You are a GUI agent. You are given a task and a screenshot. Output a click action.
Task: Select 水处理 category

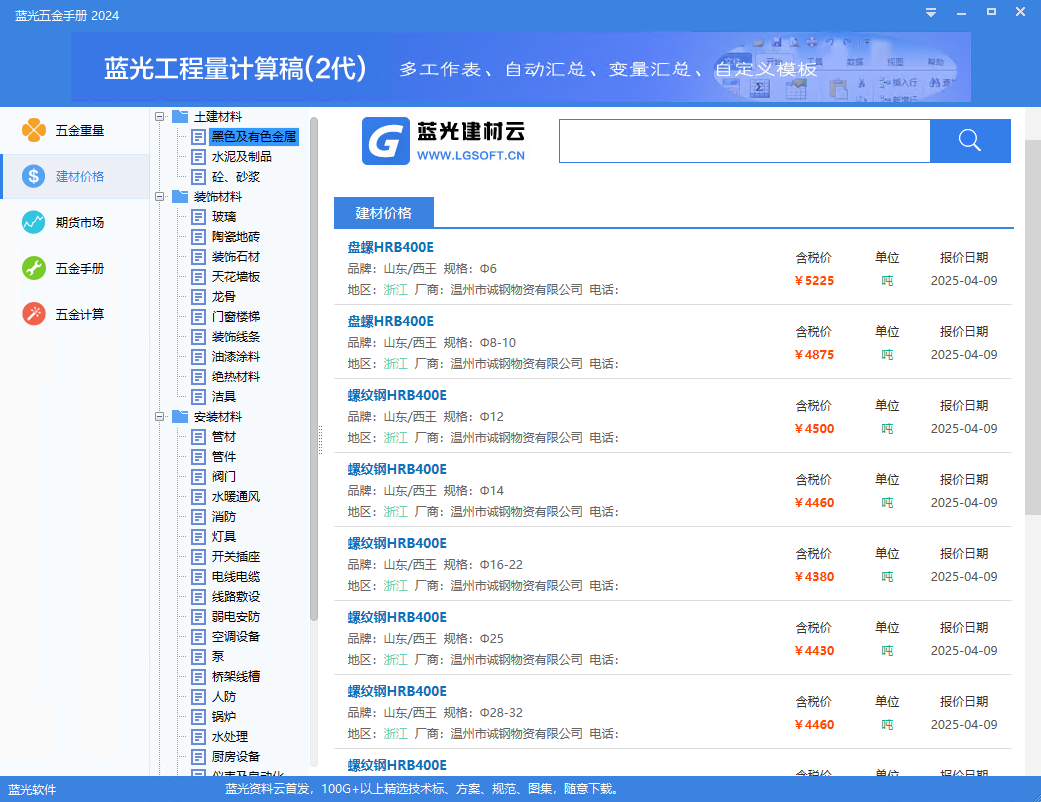pos(230,736)
